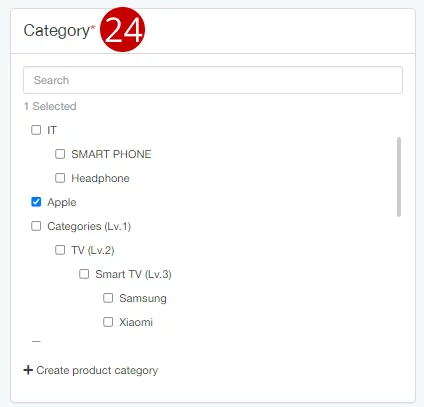Click the 1 Selected counter text

[50, 106]
